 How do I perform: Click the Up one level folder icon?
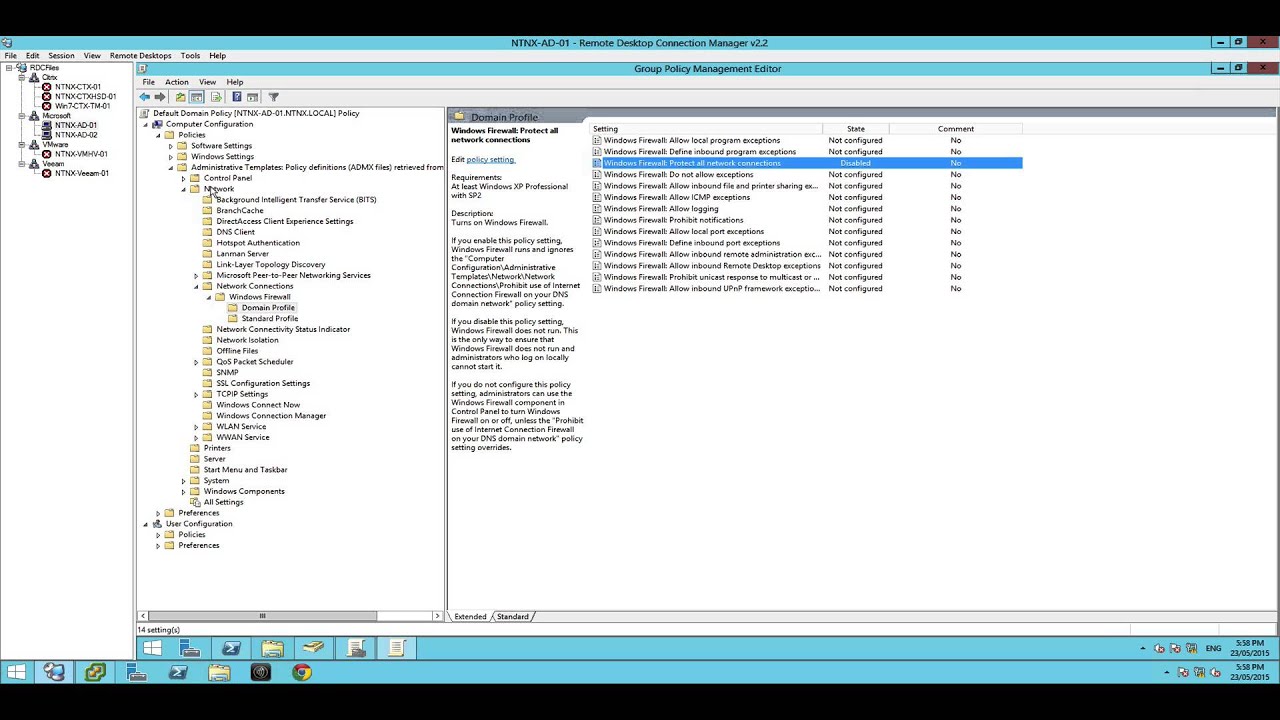point(180,97)
